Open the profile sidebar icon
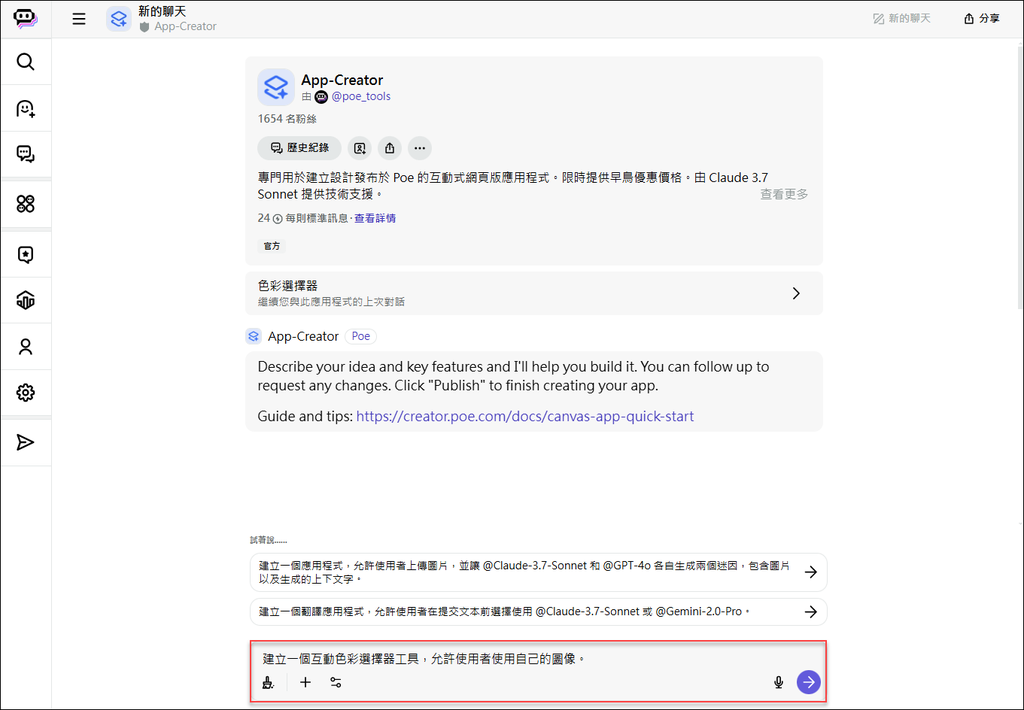 tap(25, 346)
